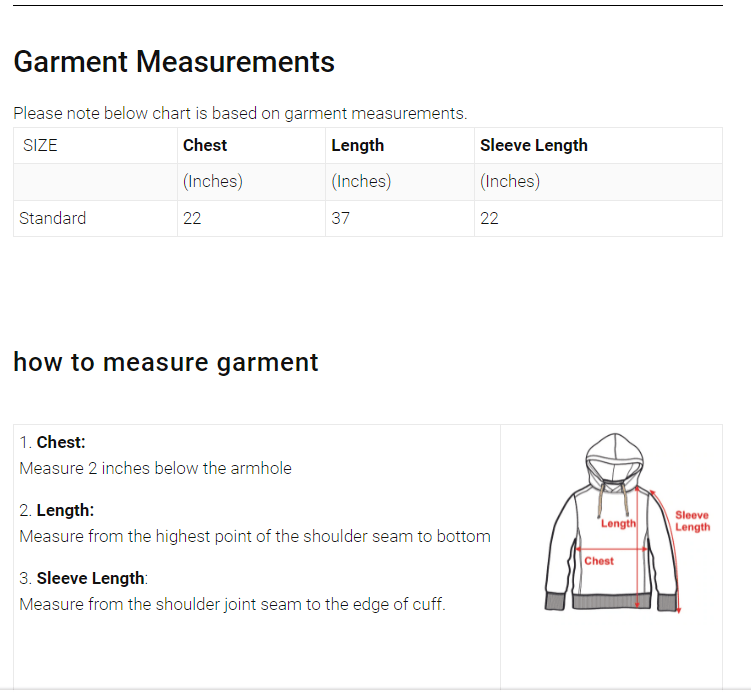
Task: Click the hood of the hoodie illustration
Action: pyautogui.click(x=612, y=458)
